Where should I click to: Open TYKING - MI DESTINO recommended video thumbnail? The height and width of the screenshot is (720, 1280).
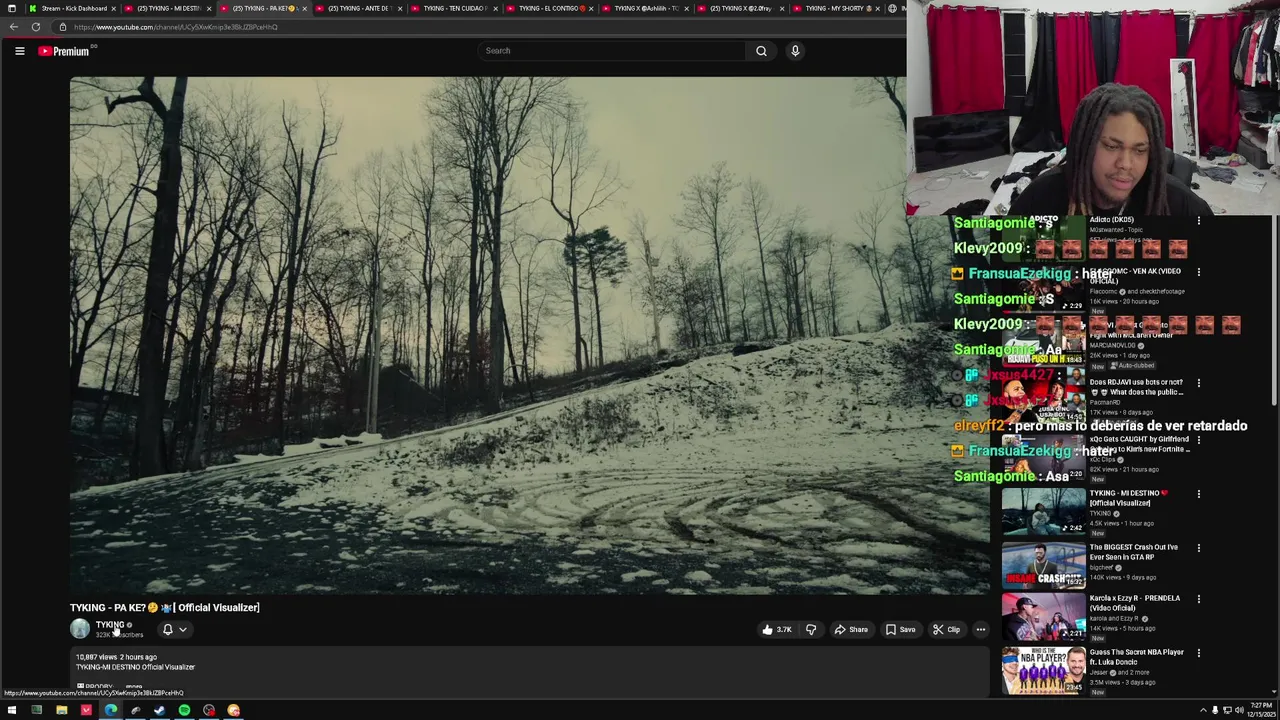(x=1043, y=511)
